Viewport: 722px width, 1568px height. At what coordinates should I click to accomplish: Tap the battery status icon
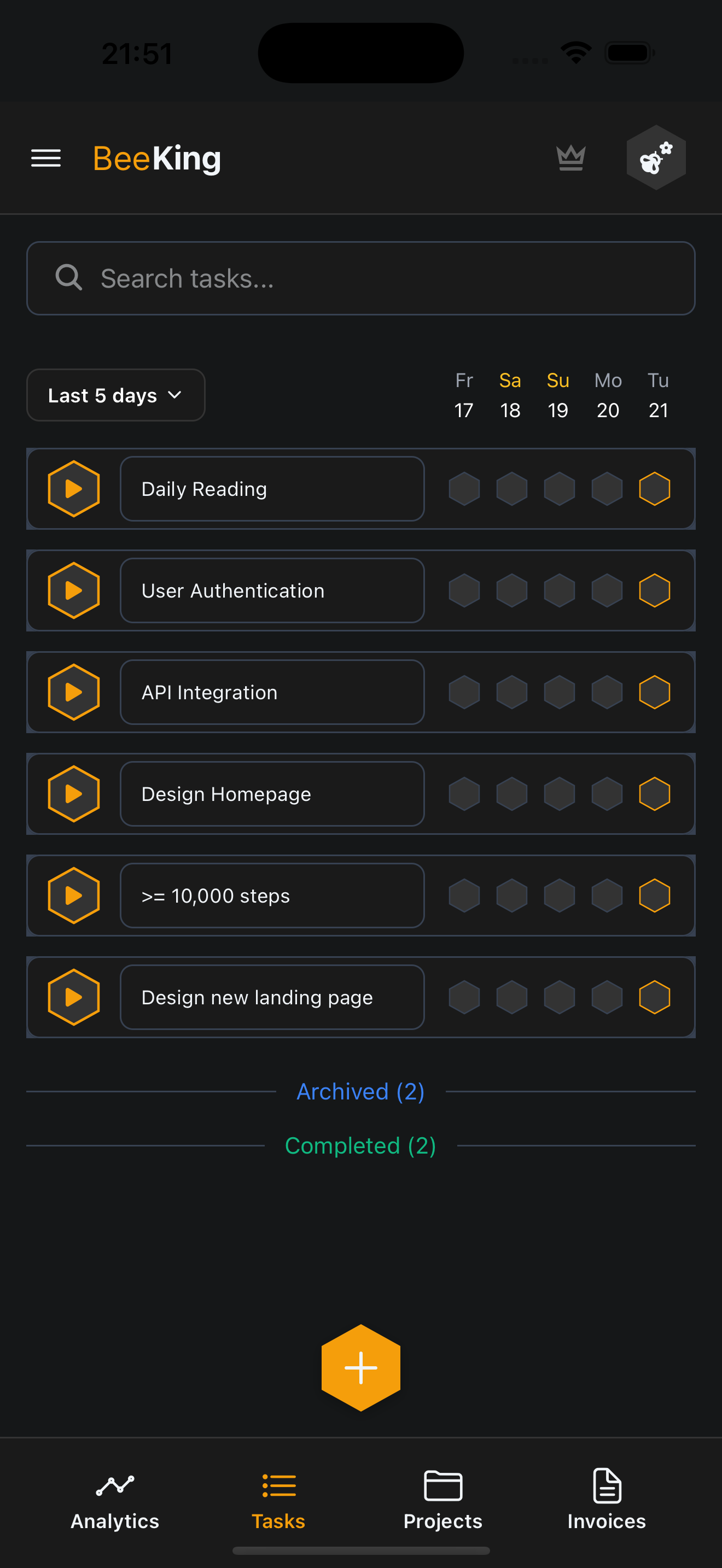(630, 53)
